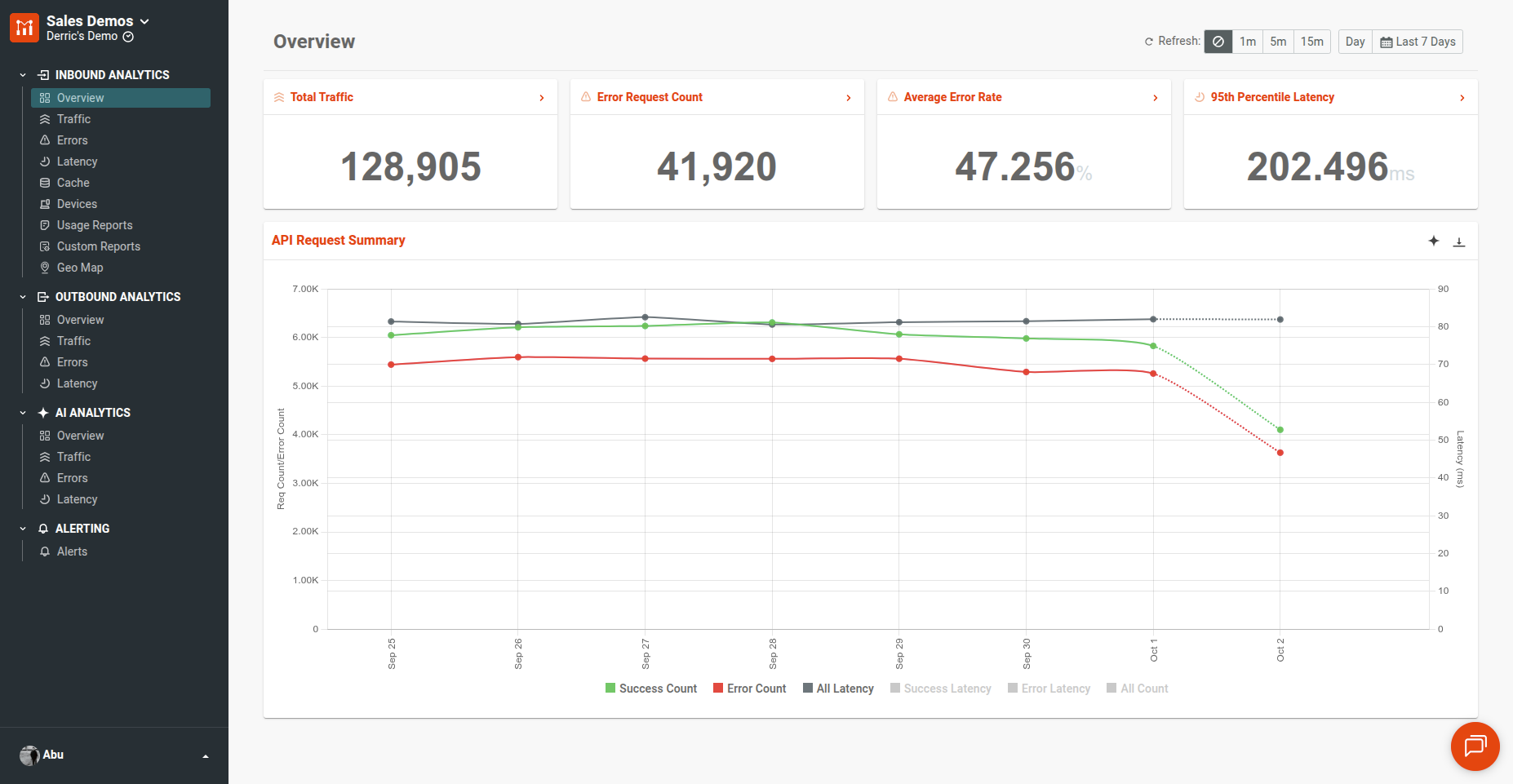Screen dimensions: 1513x784
Task: Click the refresh icon next to Refresh label
Action: click(1151, 41)
